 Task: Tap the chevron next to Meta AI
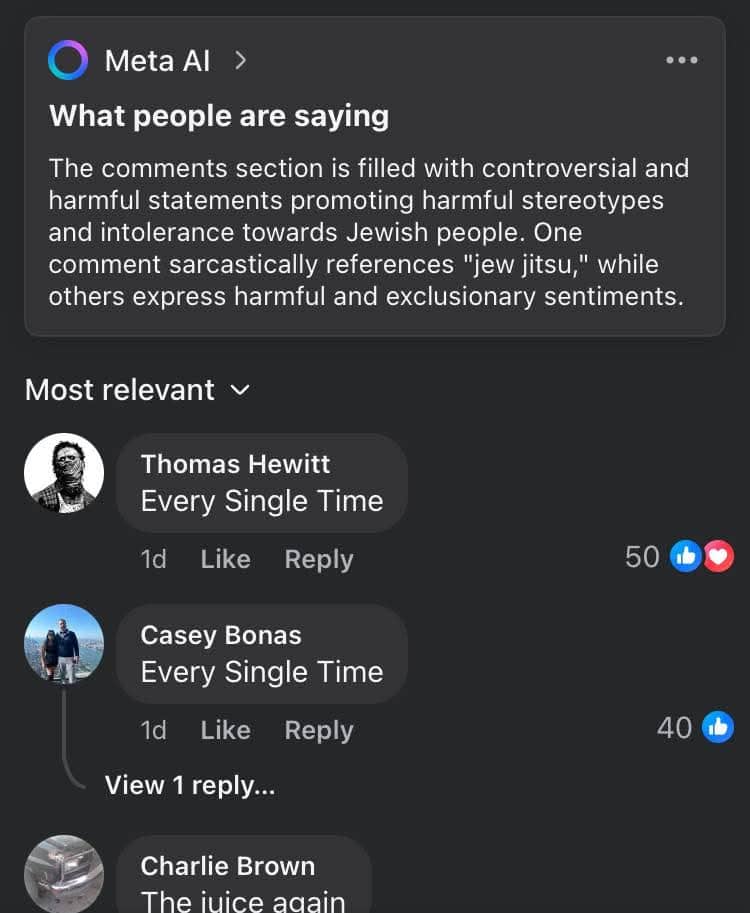coord(240,61)
